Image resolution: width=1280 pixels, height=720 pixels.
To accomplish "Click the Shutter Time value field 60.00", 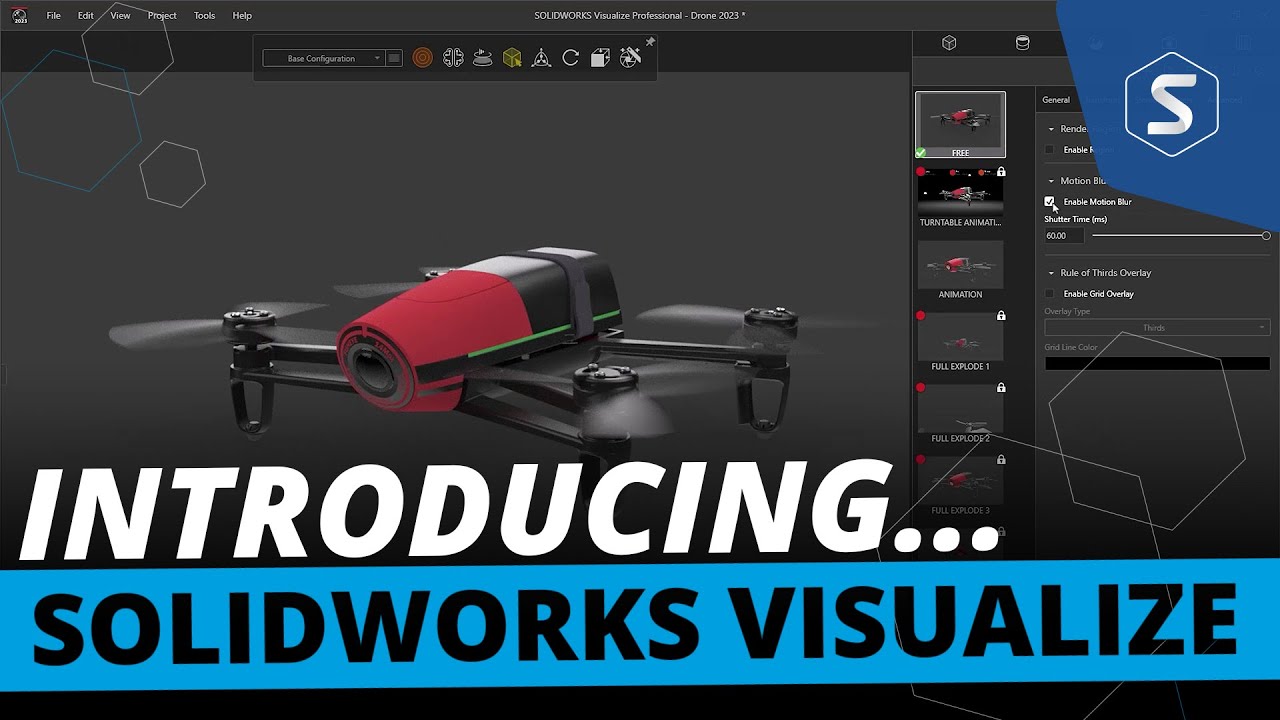I will click(x=1064, y=236).
